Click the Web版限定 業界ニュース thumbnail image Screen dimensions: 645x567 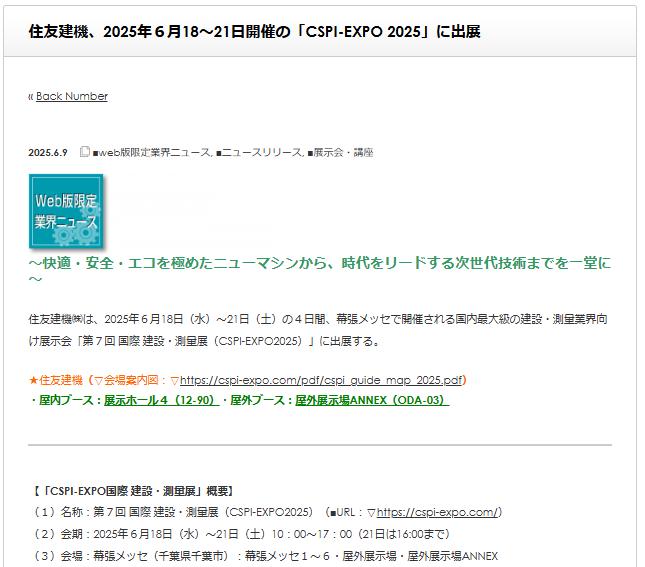click(66, 211)
